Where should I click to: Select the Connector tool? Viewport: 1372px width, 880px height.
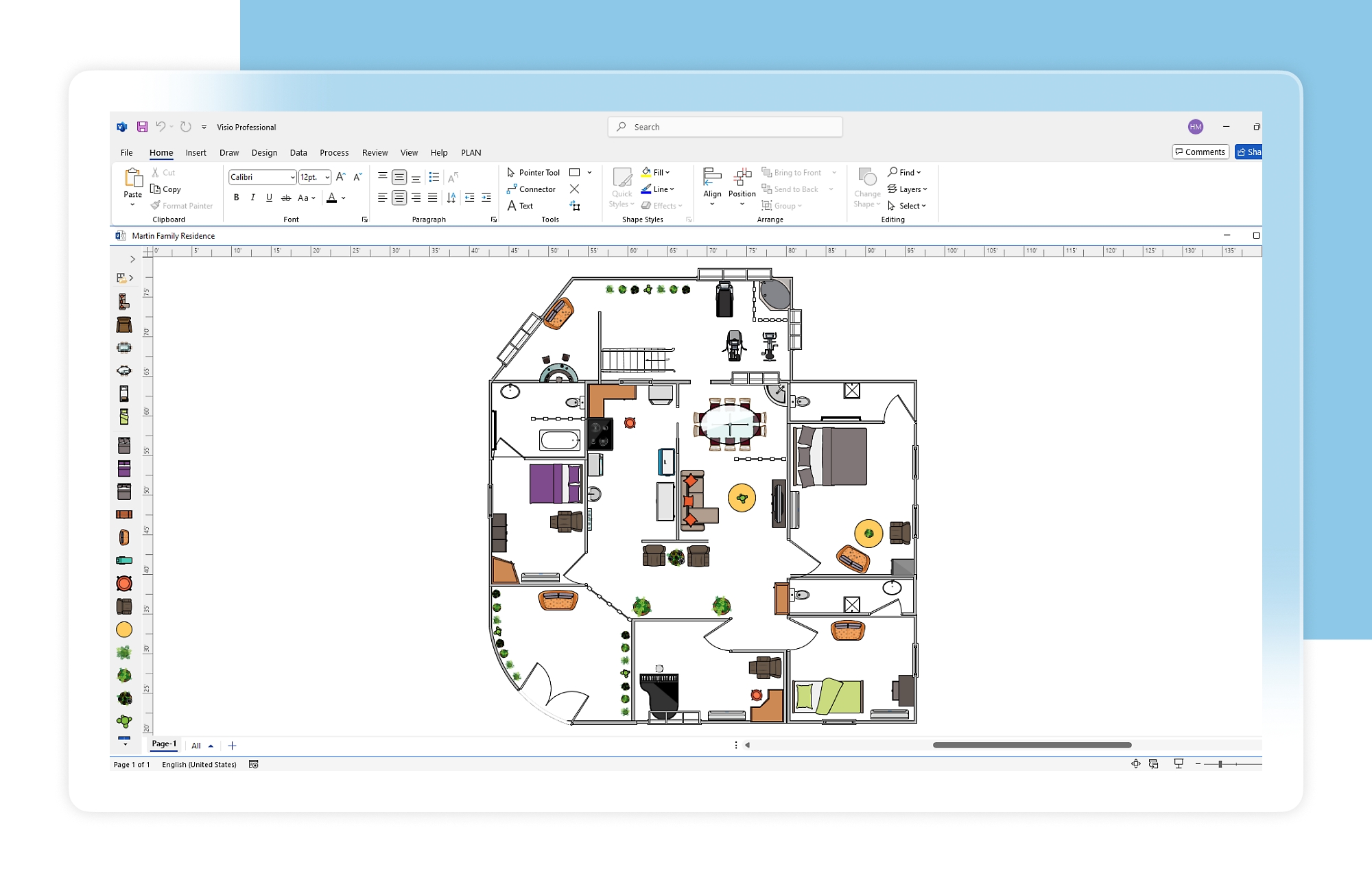[531, 189]
